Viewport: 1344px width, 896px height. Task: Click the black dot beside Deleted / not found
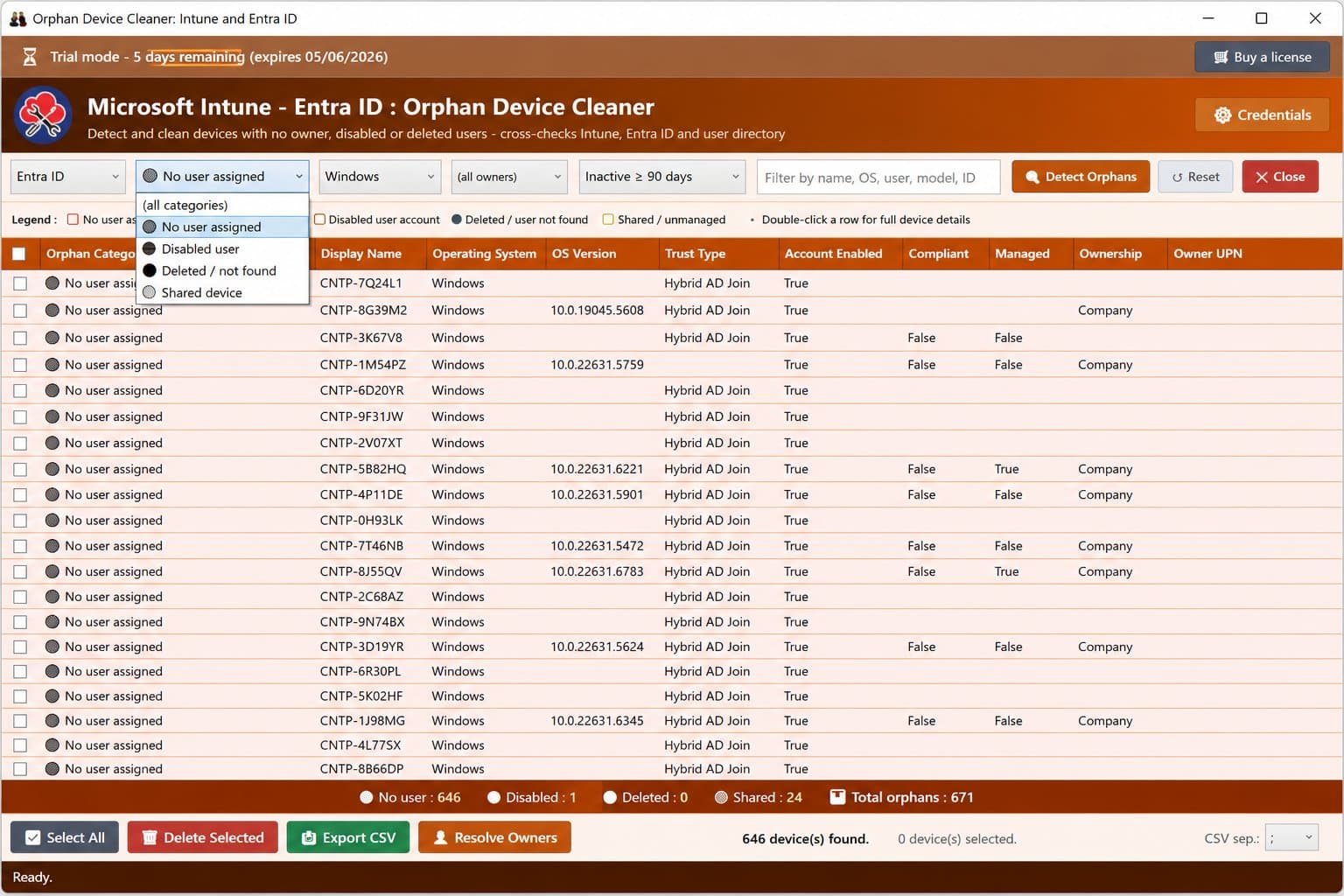pos(150,270)
